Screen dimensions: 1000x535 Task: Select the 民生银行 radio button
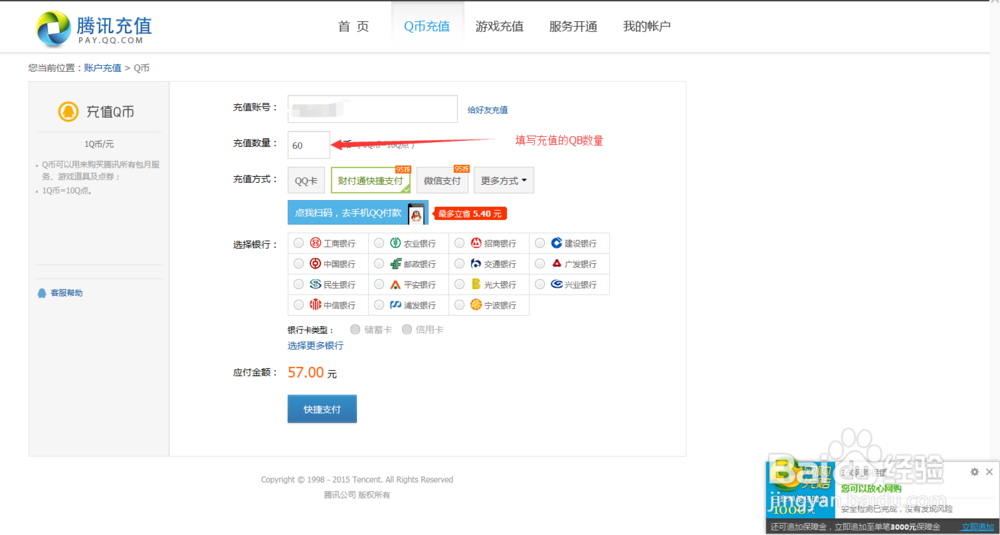point(298,284)
